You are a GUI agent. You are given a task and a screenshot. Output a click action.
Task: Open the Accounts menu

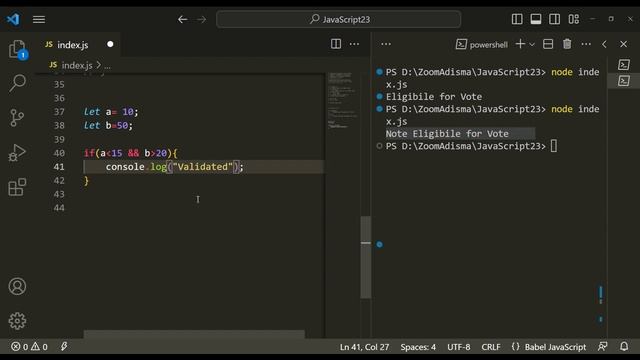(x=17, y=287)
